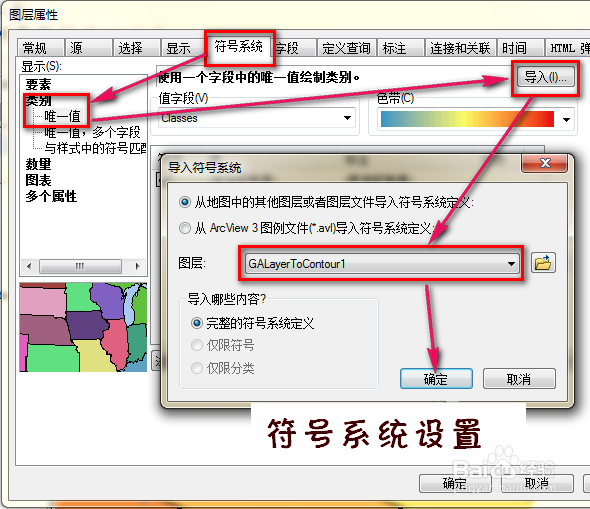The image size is (590, 509).
Task: Click 确定 in 图层属性 window
Action: [455, 483]
